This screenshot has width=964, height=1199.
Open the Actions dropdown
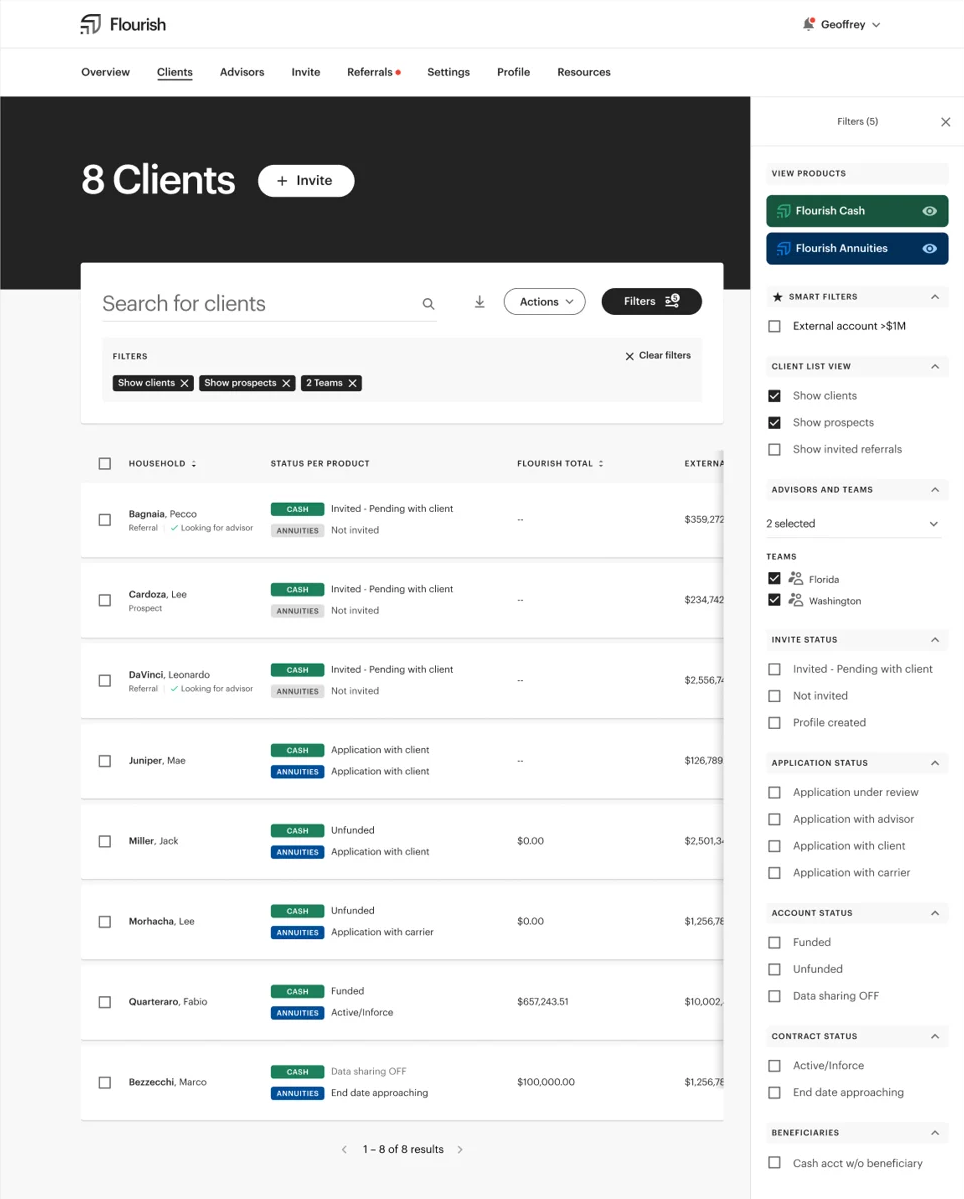544,302
